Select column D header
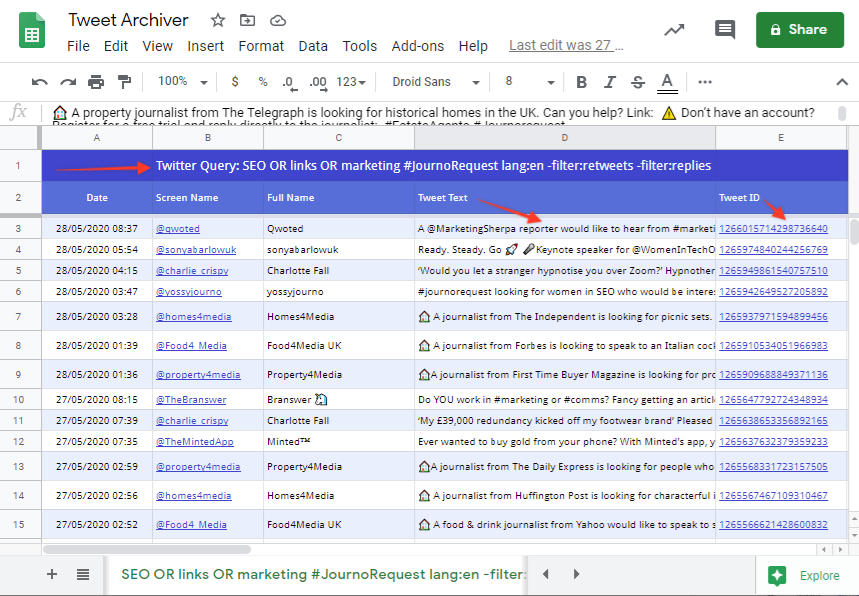The width and height of the screenshot is (859, 596). tap(565, 137)
